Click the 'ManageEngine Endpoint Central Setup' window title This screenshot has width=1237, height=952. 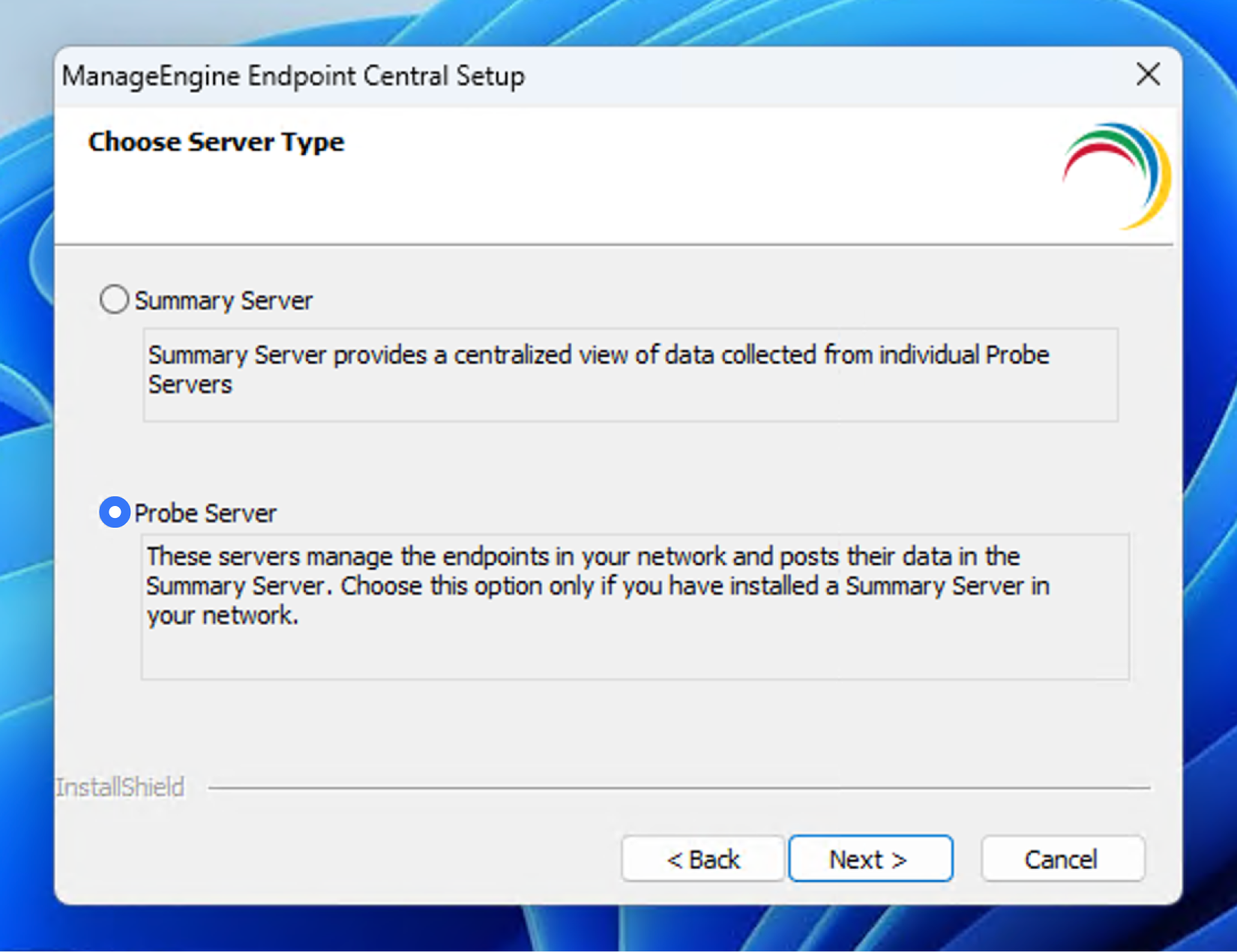click(x=293, y=76)
